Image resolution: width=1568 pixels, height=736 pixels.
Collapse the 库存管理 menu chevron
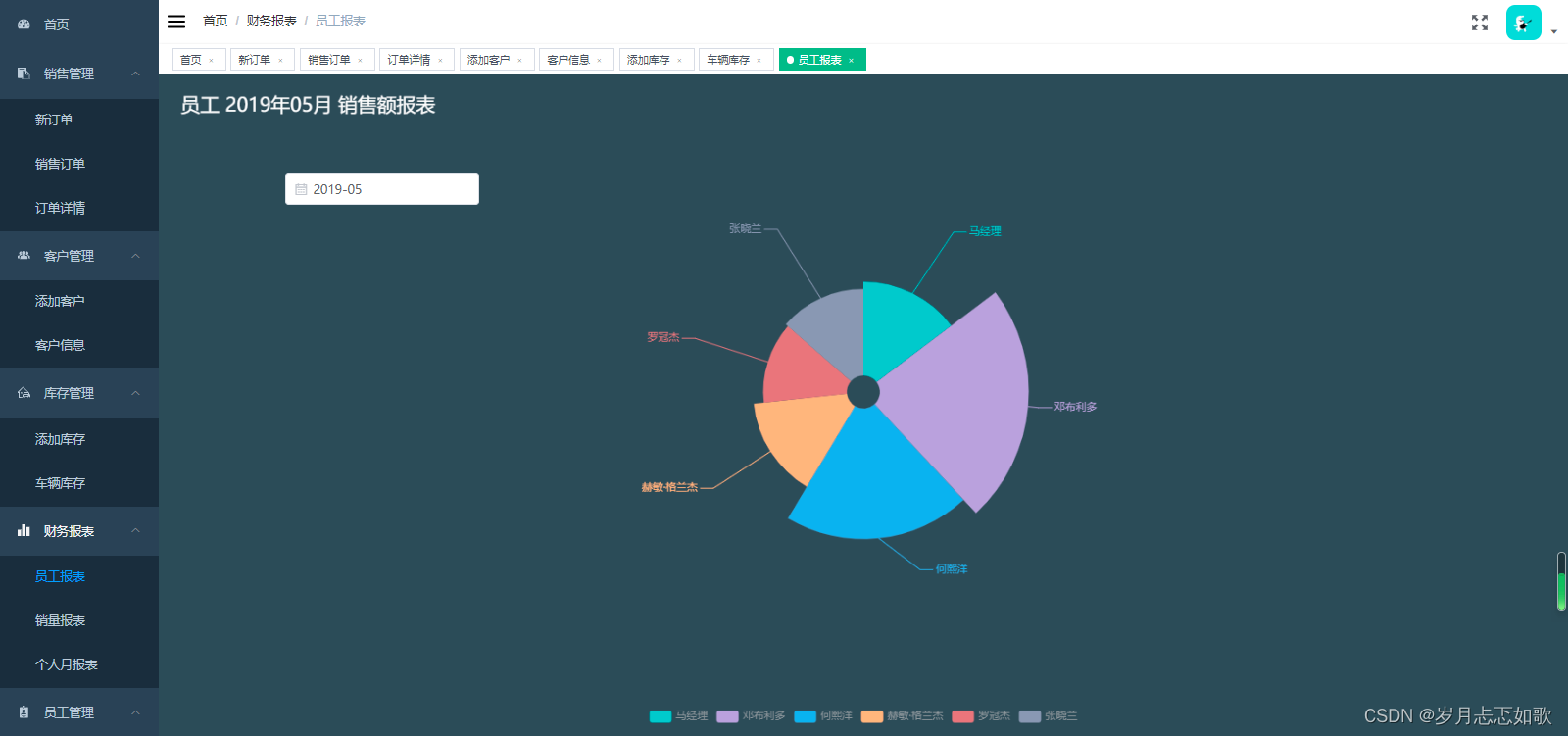135,393
